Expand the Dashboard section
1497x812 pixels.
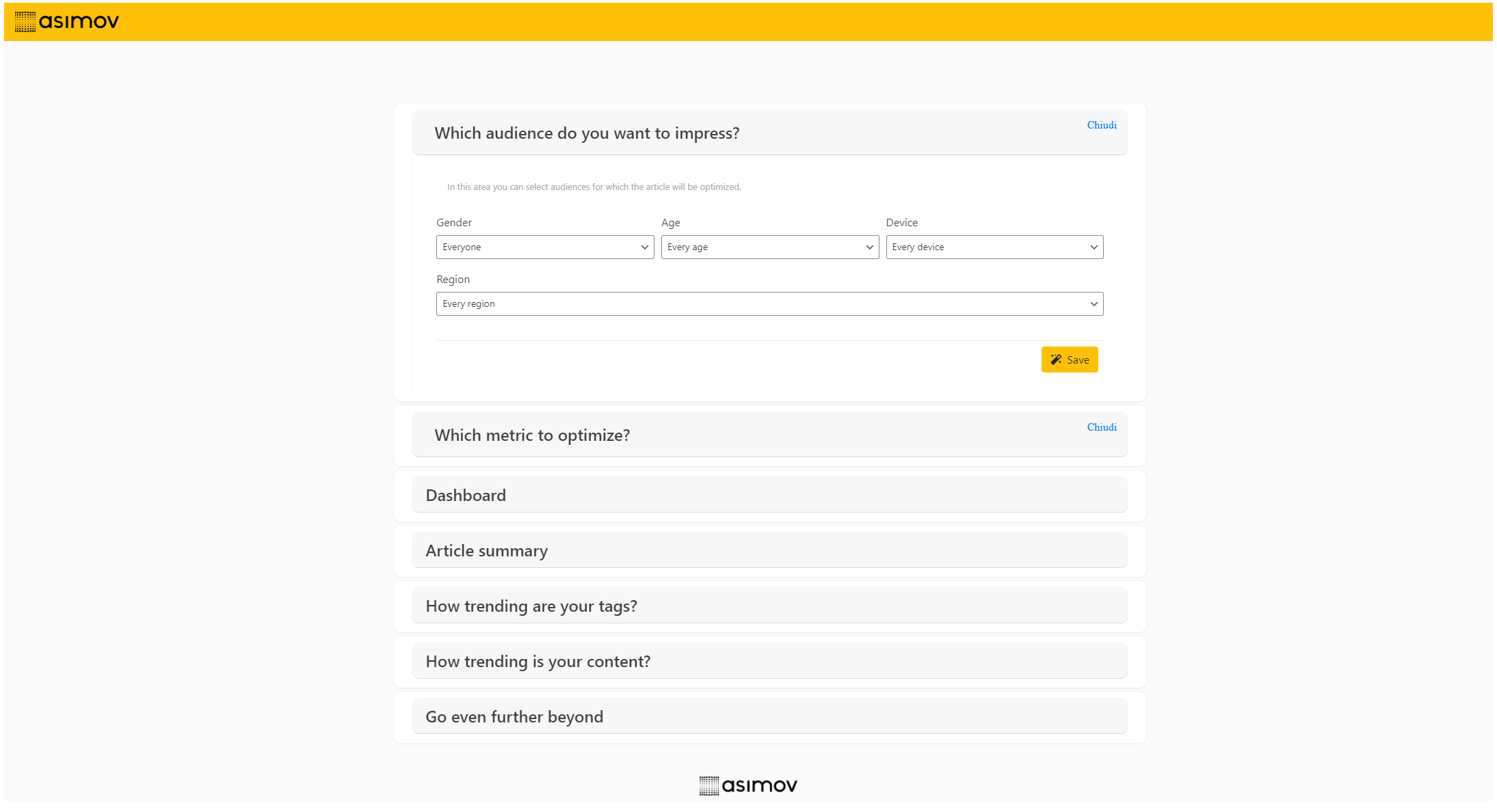(x=769, y=495)
